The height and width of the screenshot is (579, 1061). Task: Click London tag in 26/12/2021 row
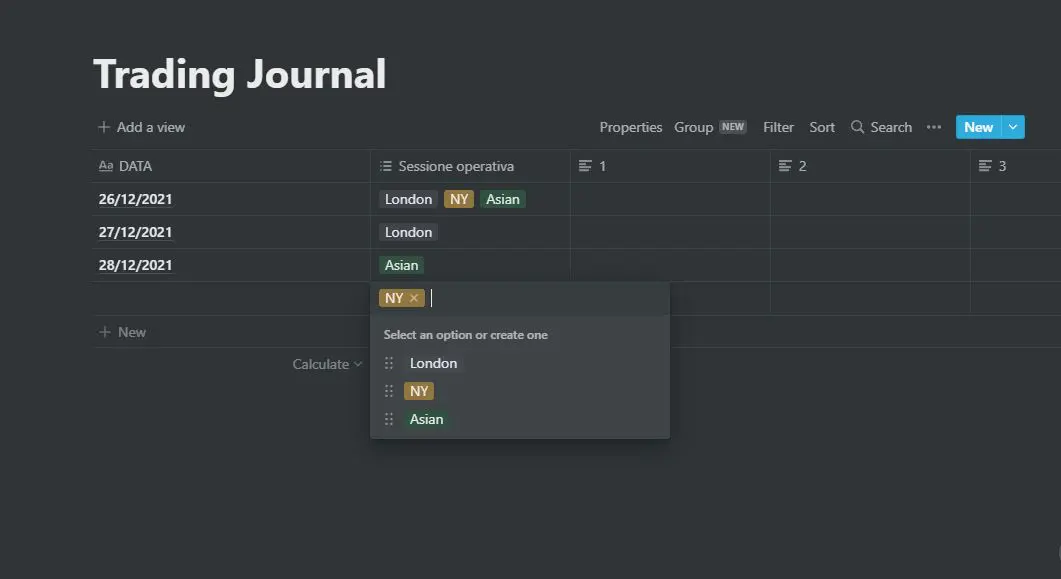[408, 199]
